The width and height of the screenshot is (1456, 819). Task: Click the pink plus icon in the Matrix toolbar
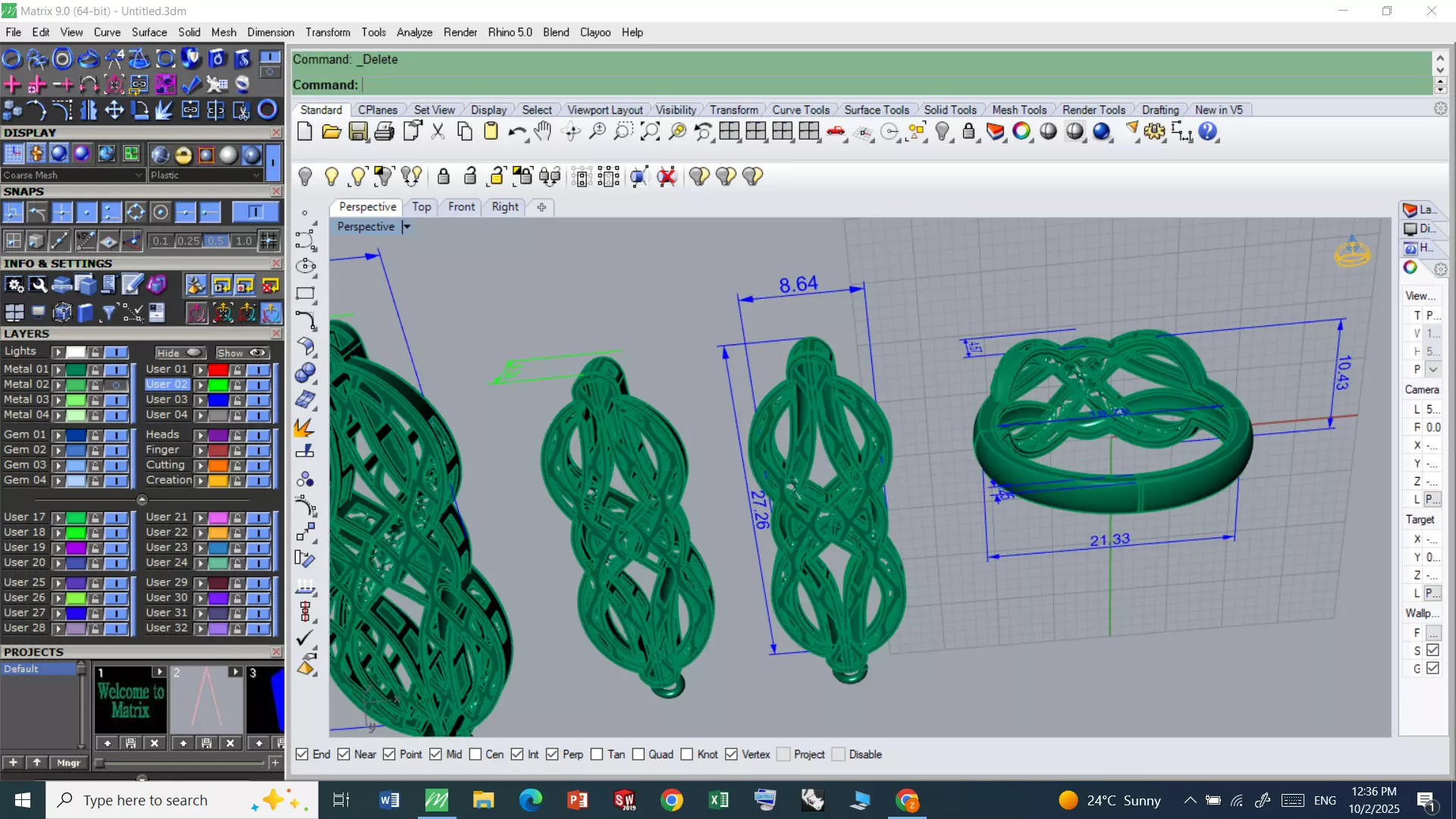click(12, 84)
